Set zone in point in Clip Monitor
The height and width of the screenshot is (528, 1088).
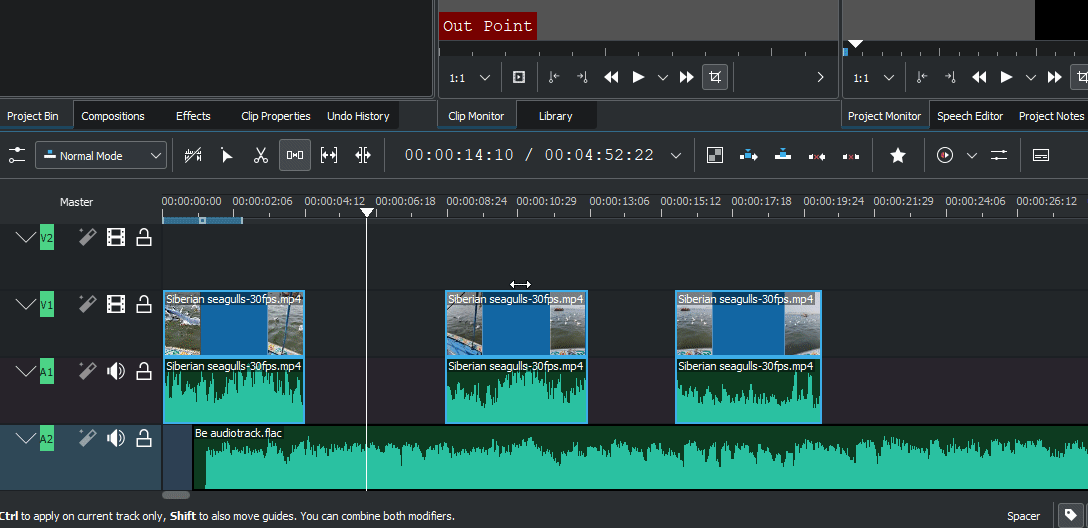(x=553, y=77)
